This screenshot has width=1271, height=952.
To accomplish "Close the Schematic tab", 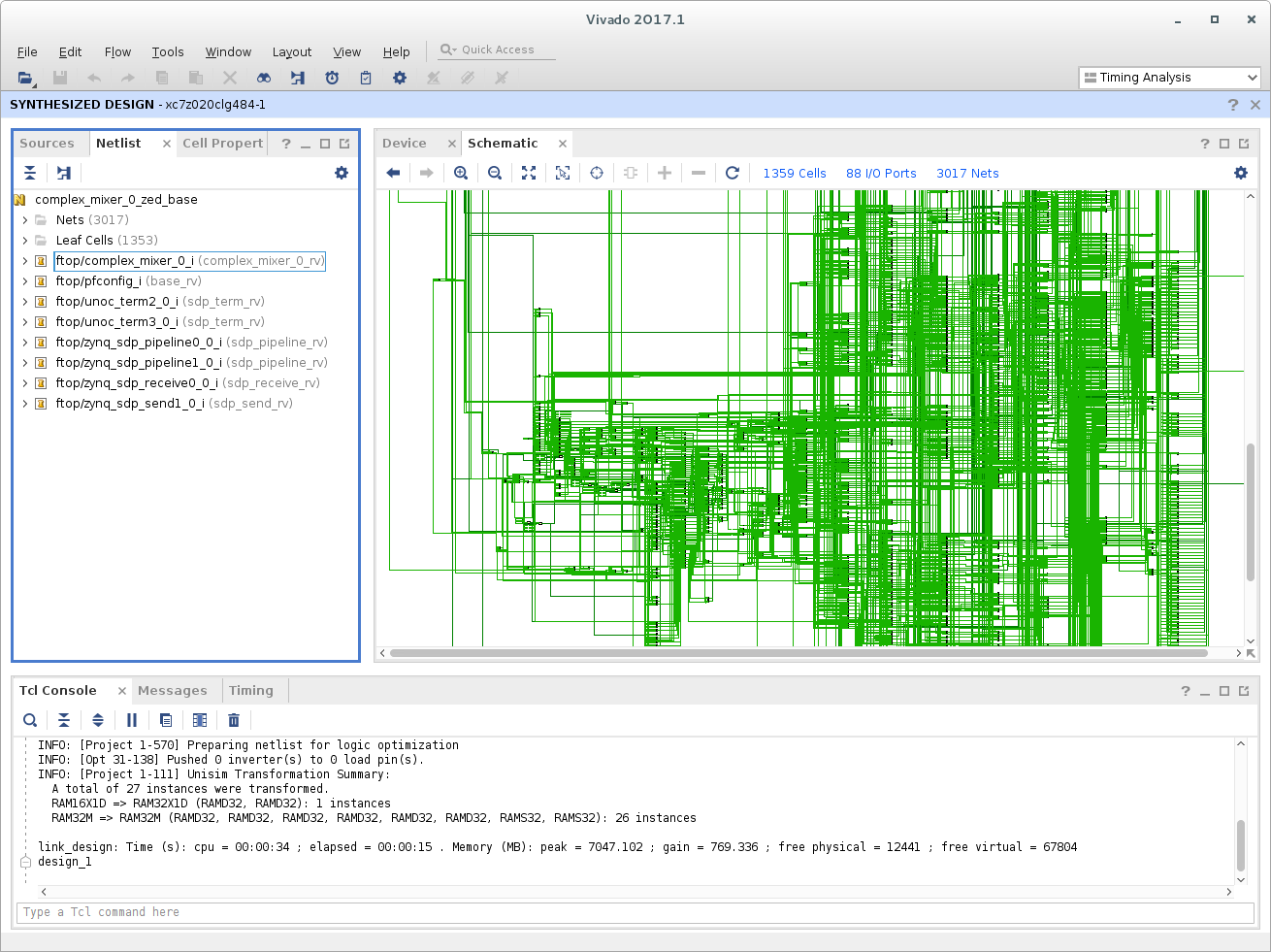I will pyautogui.click(x=563, y=144).
